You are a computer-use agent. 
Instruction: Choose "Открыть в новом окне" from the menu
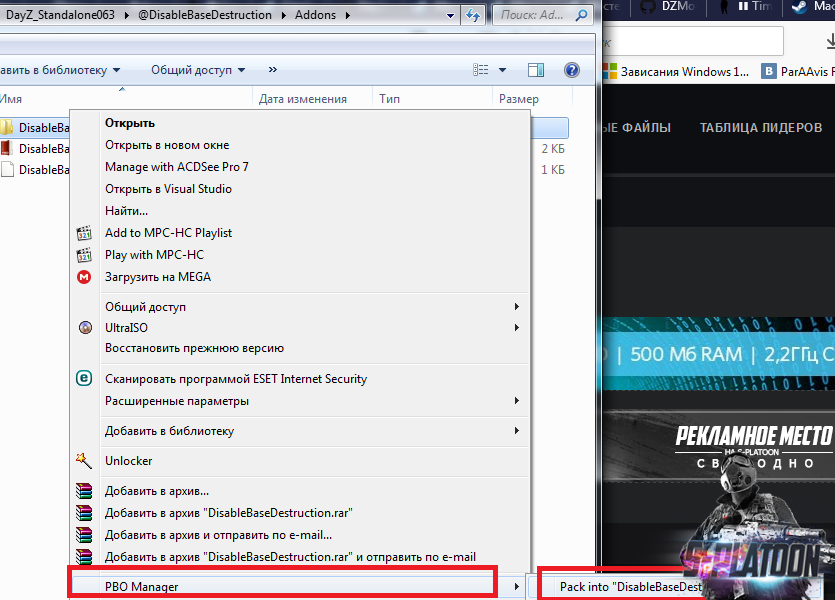tap(167, 145)
